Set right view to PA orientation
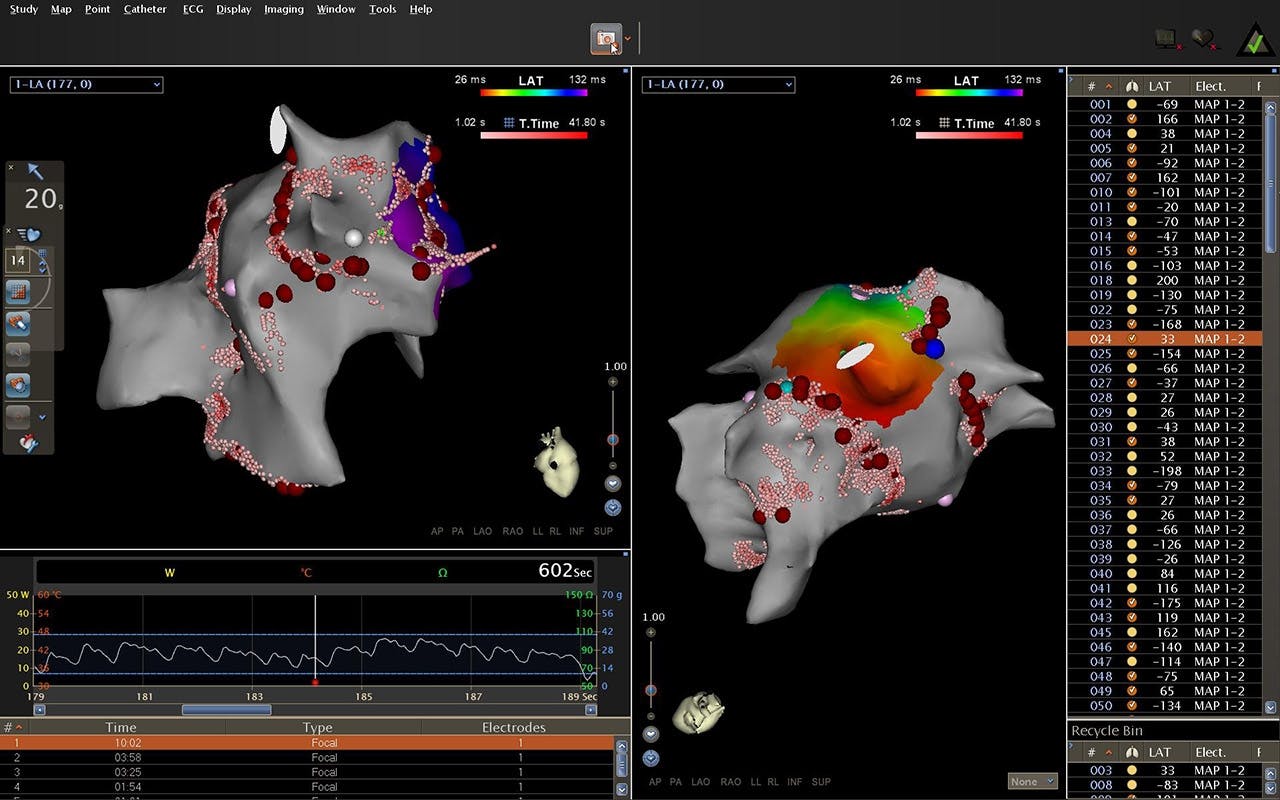Image resolution: width=1280 pixels, height=800 pixels. point(676,781)
